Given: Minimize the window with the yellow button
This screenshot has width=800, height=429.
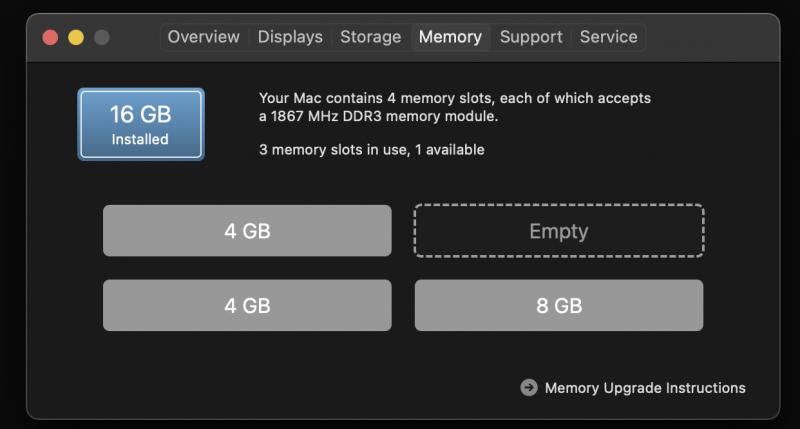Looking at the screenshot, I should [x=76, y=38].
